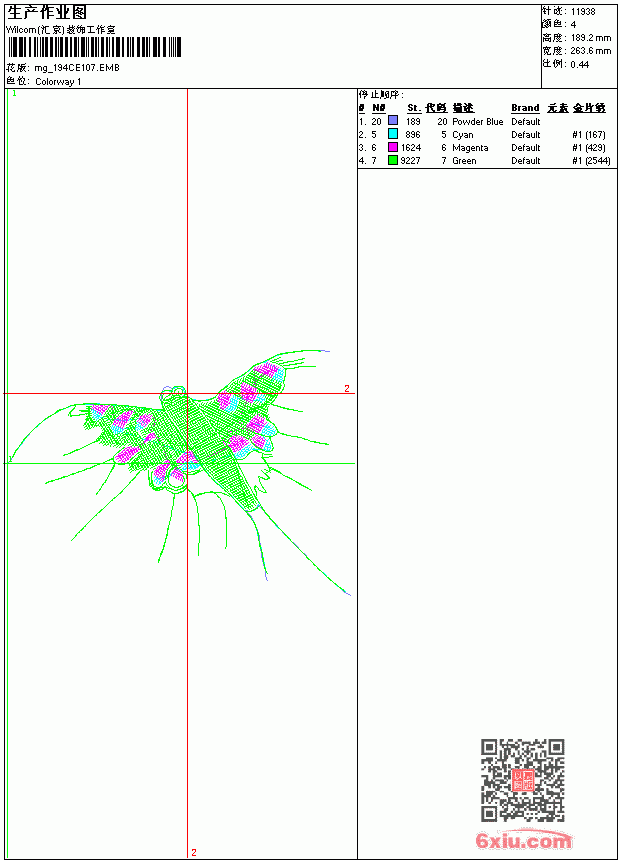Click the butterfly embroidery design preview
The width and height of the screenshot is (620, 860).
[x=181, y=466]
